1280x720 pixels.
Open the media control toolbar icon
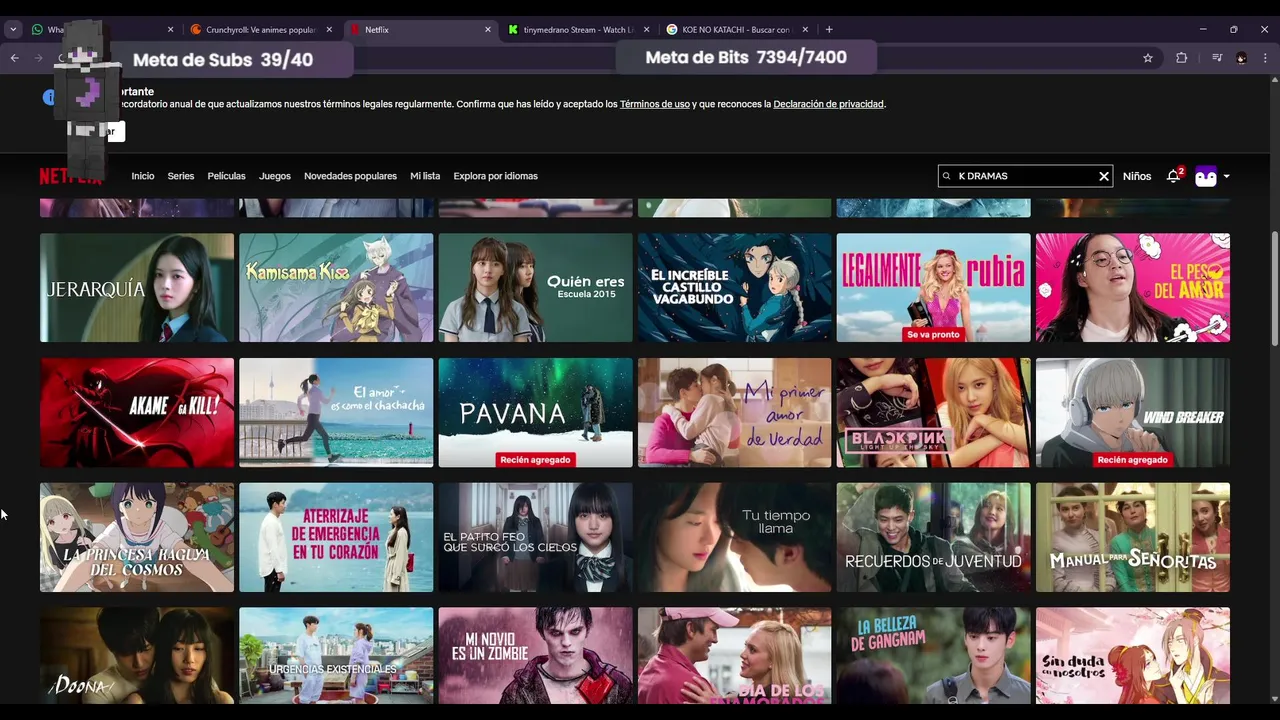tap(1217, 58)
